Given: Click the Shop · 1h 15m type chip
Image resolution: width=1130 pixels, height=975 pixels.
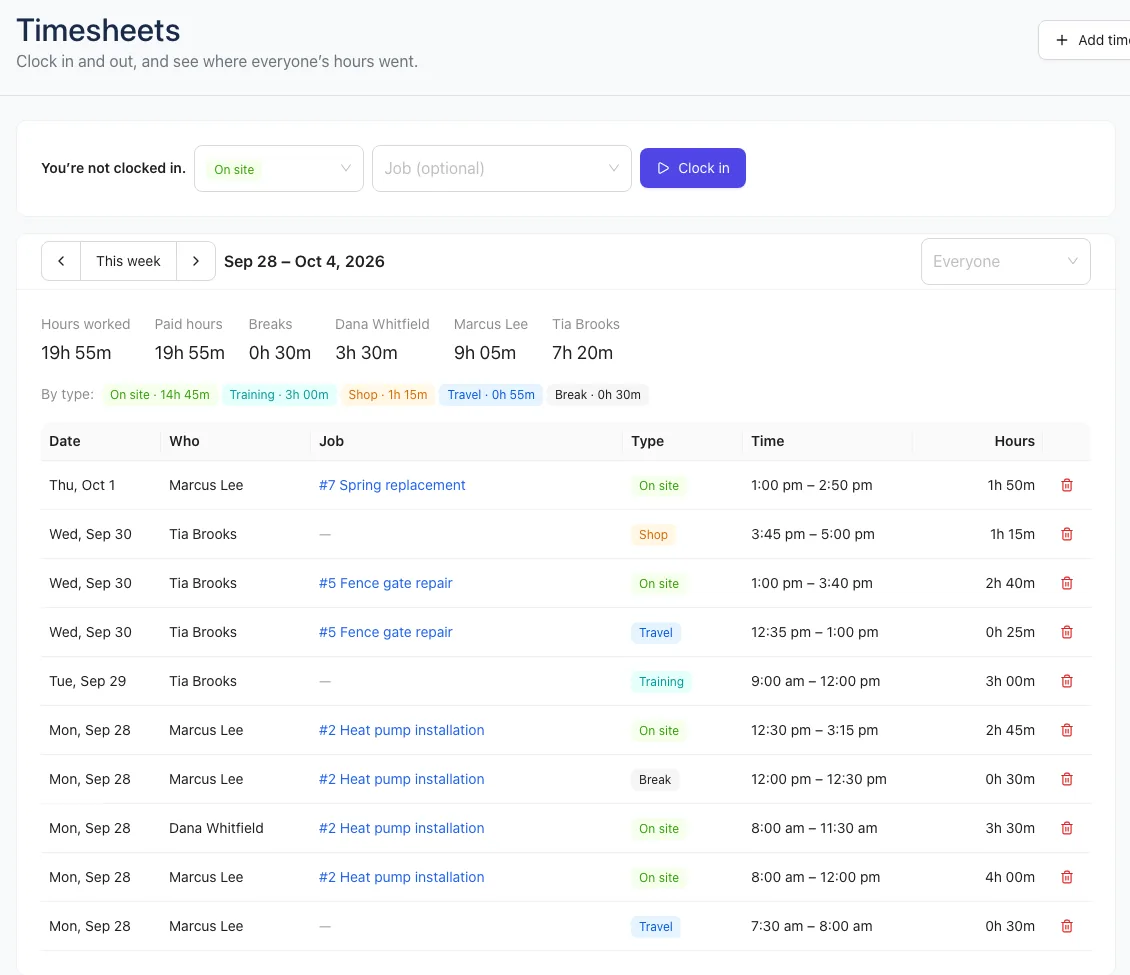Looking at the screenshot, I should [x=388, y=395].
